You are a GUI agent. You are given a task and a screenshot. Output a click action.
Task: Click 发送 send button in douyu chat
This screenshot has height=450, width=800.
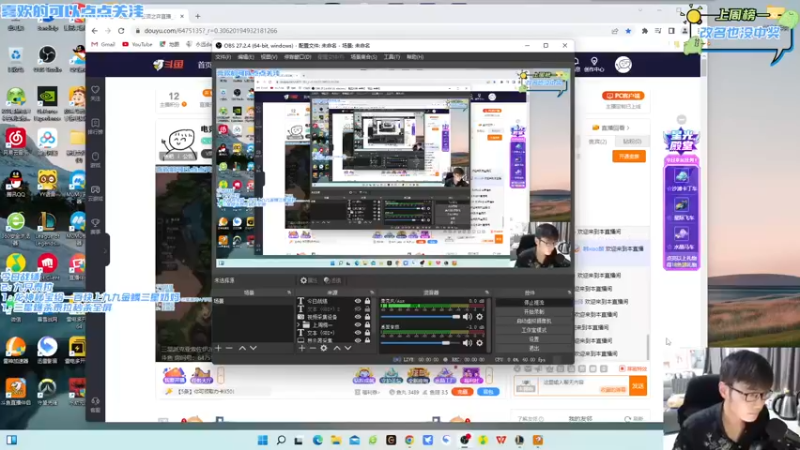tap(638, 386)
